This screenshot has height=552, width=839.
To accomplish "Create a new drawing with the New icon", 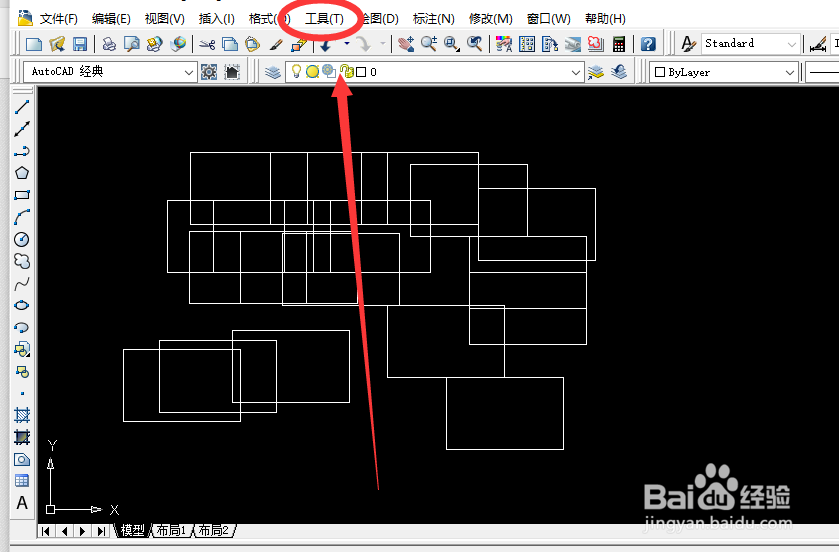I will point(34,44).
